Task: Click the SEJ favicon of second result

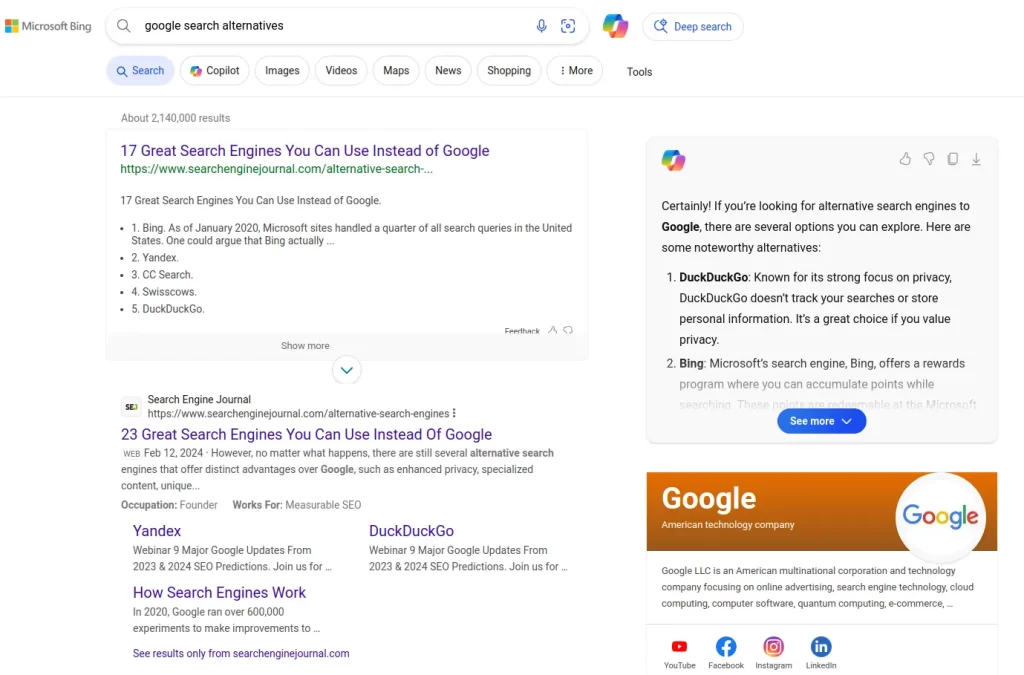Action: 131,407
